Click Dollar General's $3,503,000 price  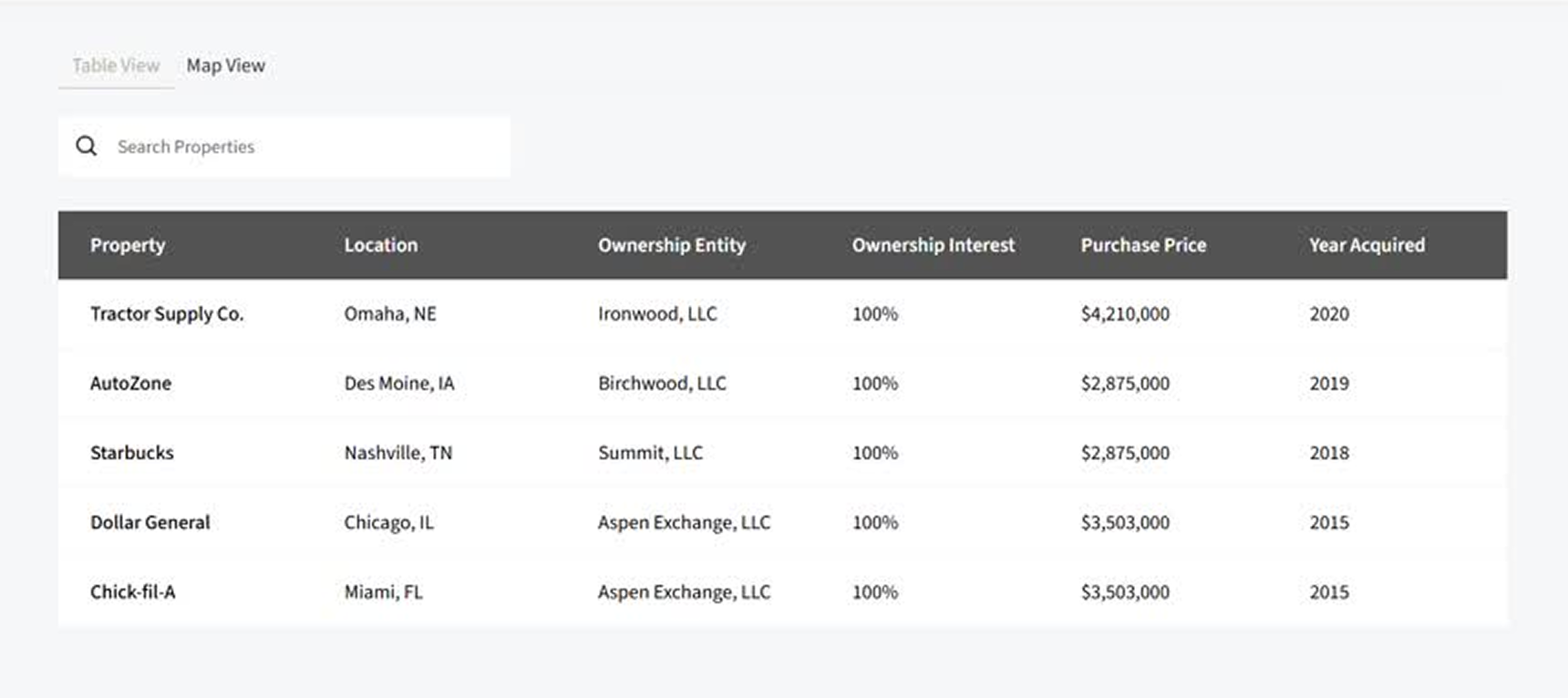click(1125, 522)
